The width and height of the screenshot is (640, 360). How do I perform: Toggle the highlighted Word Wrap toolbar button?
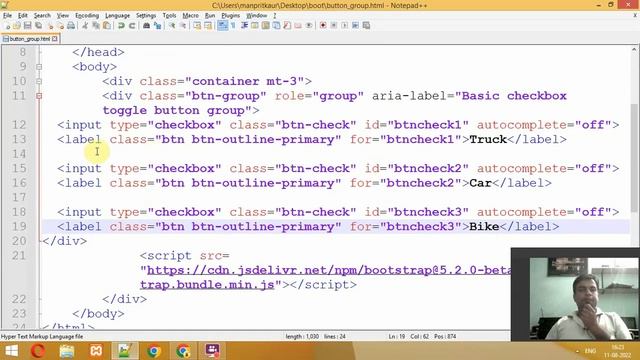[x=223, y=25]
